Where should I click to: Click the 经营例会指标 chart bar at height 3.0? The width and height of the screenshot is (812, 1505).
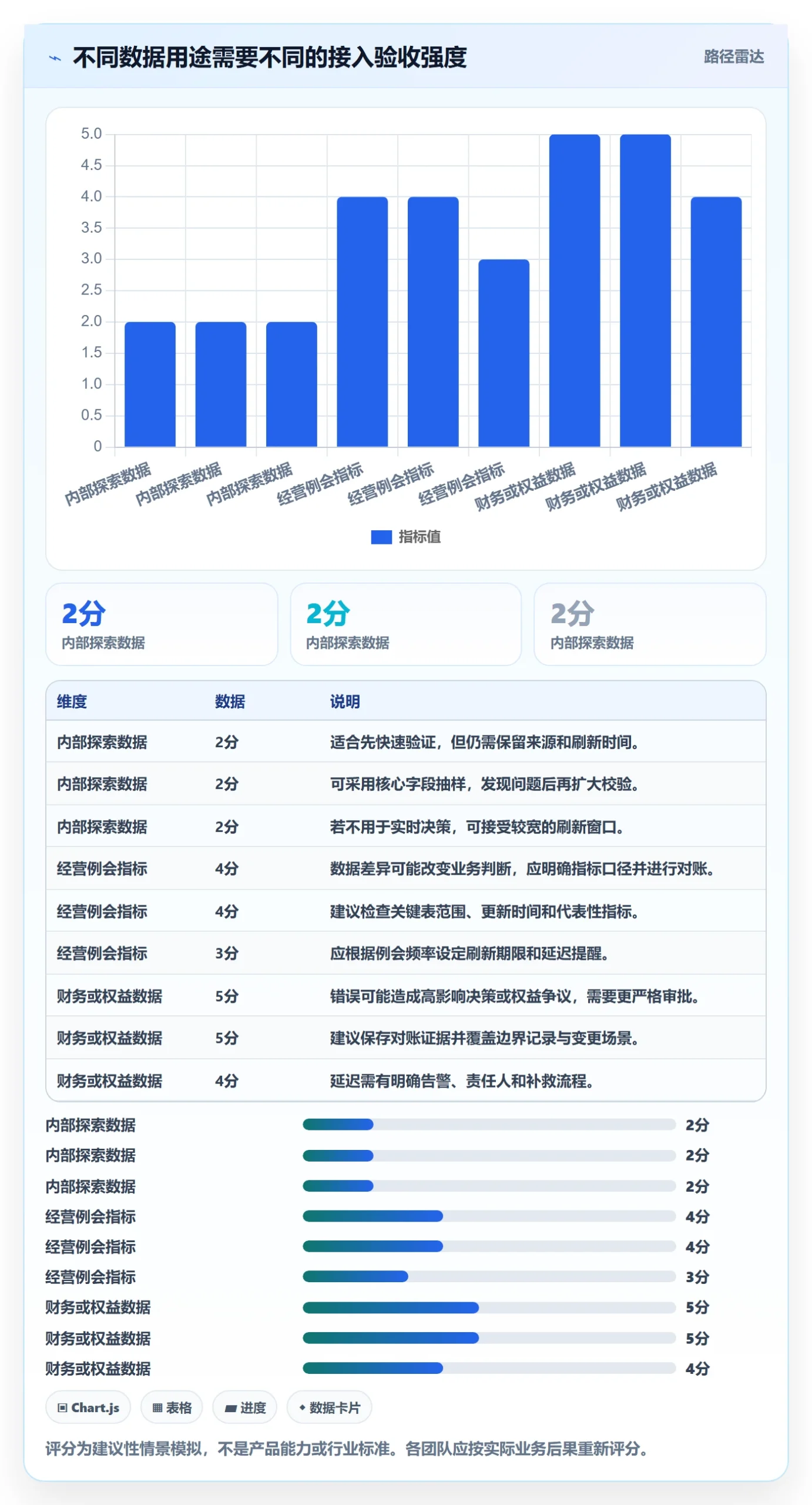[x=504, y=353]
